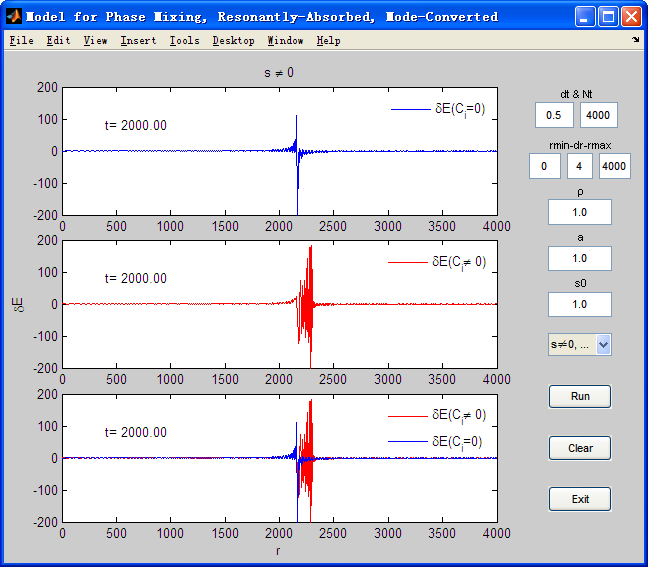
Task: Minimize the figure window
Action: coord(585,17)
